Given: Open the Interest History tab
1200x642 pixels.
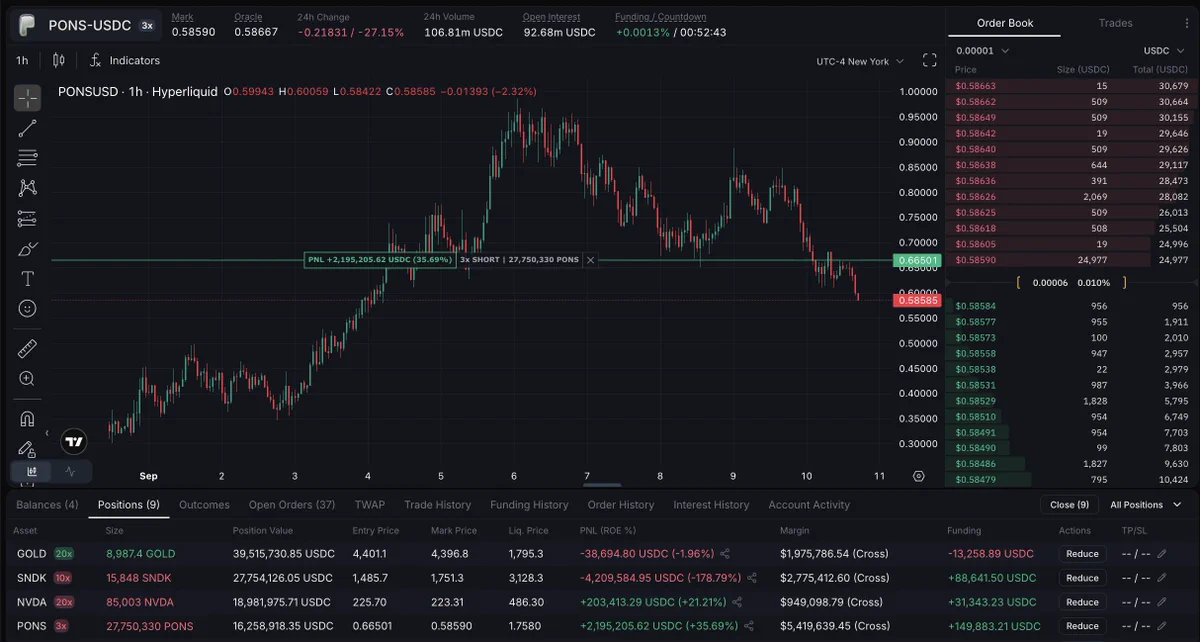Looking at the screenshot, I should [711, 505].
